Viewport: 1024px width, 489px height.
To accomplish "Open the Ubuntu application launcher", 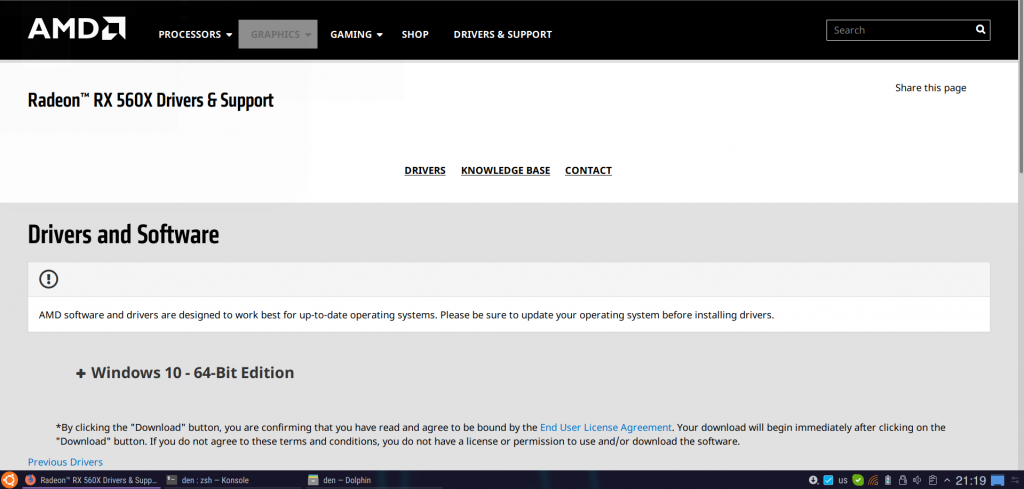I will pos(9,480).
